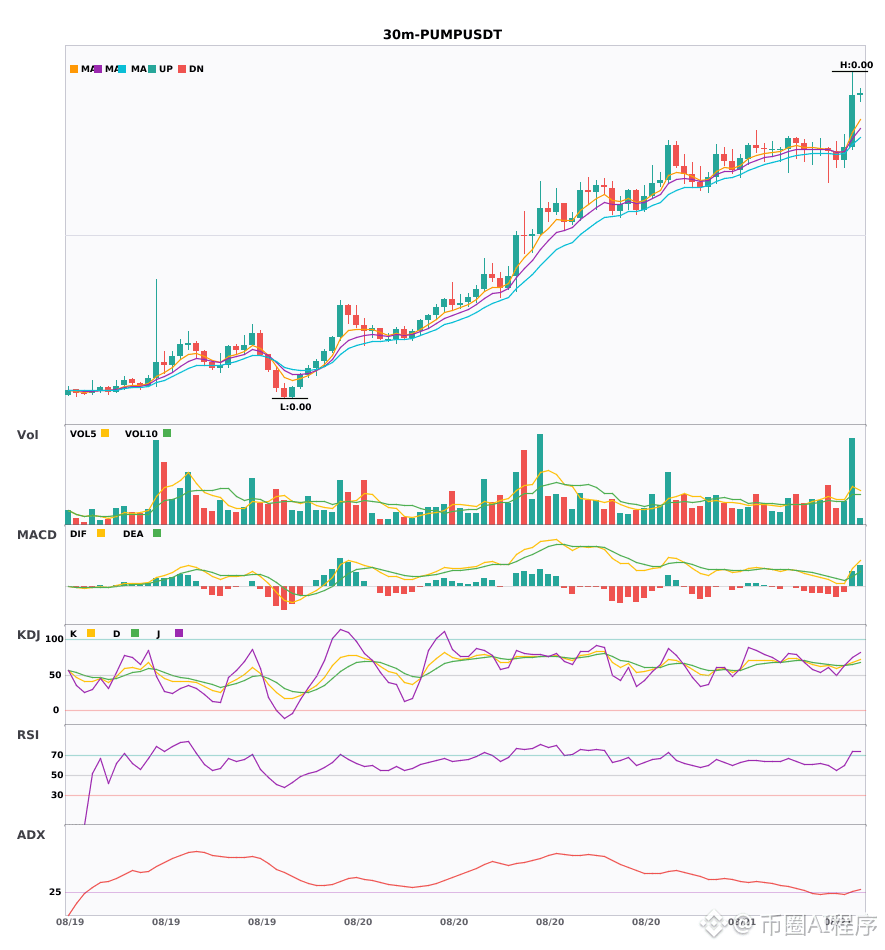Select the Vol panel label
This screenshot has height=950, width=885.
pos(27,435)
